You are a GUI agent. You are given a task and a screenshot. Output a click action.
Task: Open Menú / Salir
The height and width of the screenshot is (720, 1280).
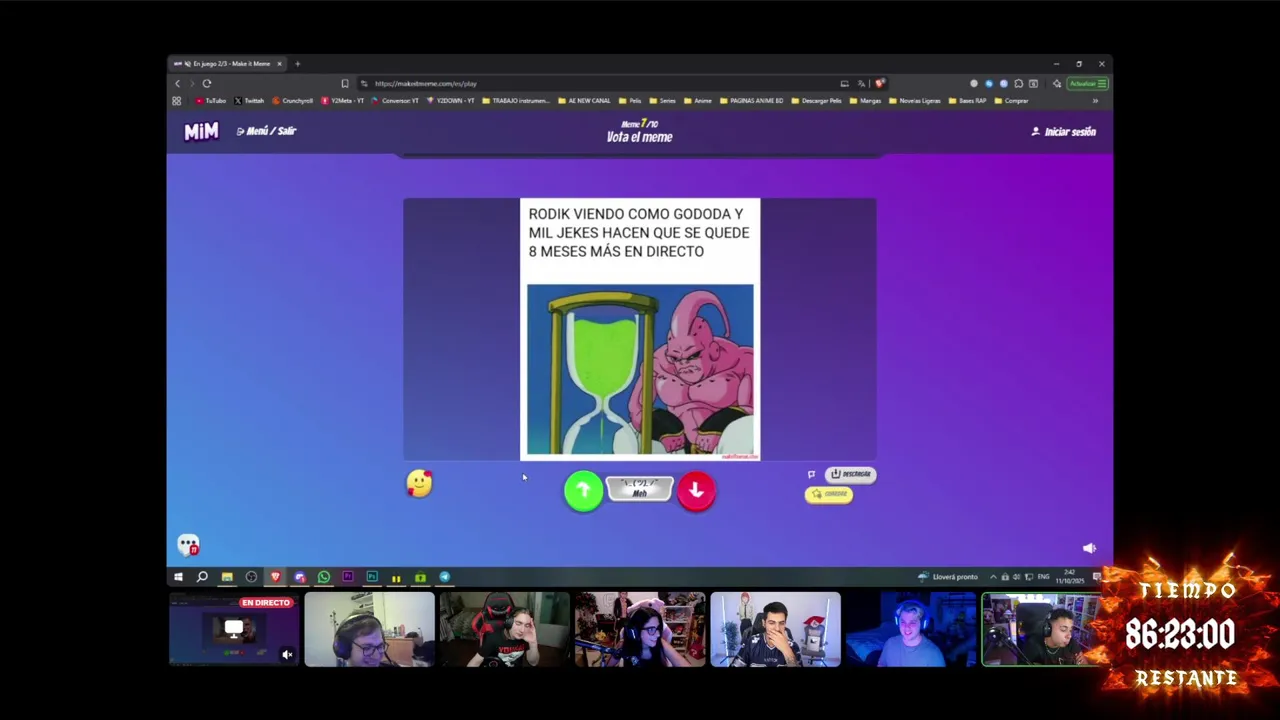tap(267, 131)
